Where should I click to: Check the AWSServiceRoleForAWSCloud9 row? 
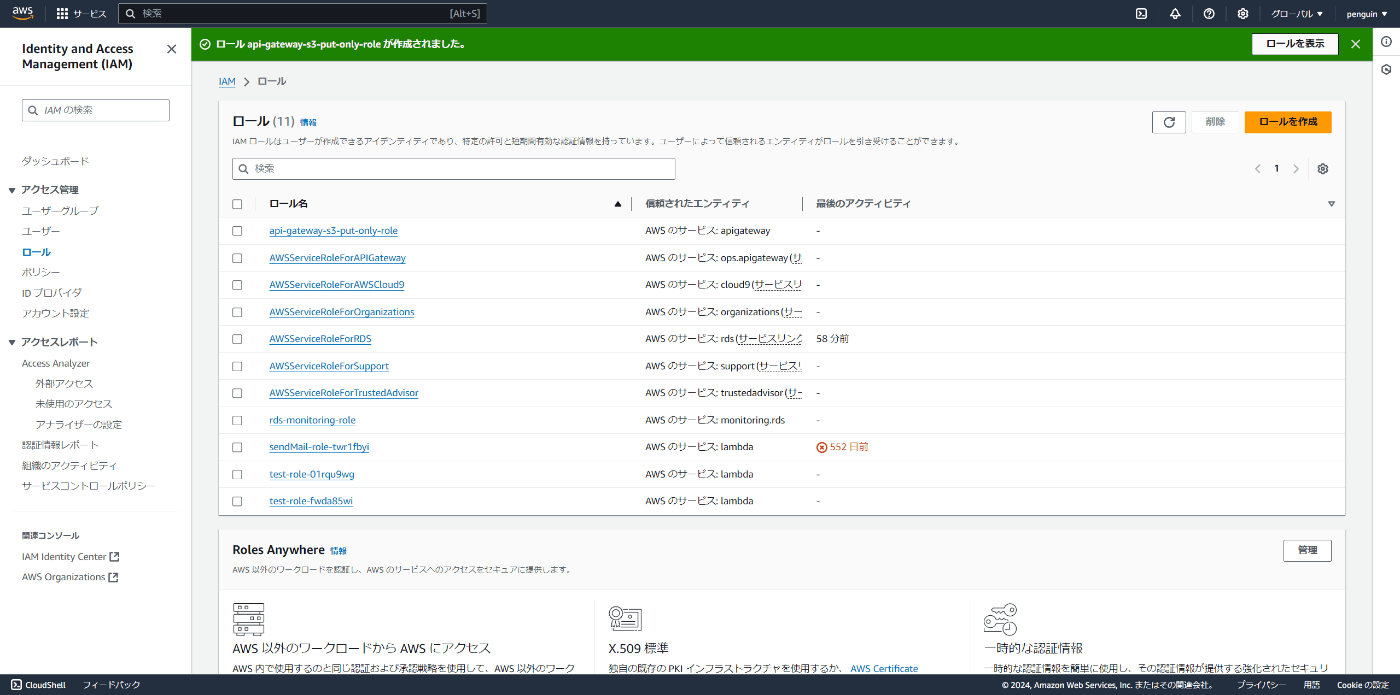[x=237, y=285]
